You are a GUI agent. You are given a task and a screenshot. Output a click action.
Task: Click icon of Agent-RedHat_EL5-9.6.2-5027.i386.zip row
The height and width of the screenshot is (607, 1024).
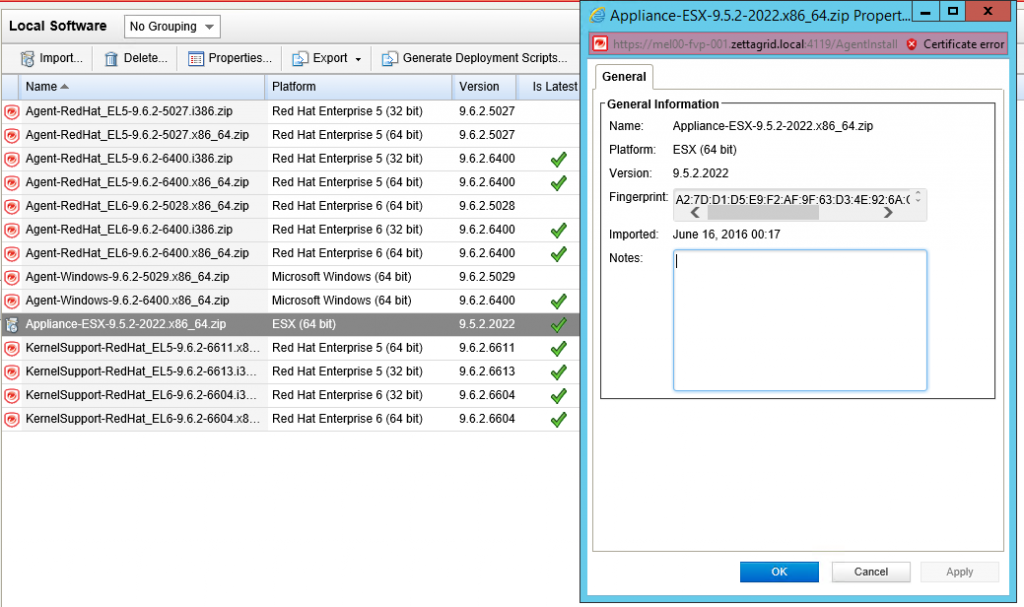(12, 112)
